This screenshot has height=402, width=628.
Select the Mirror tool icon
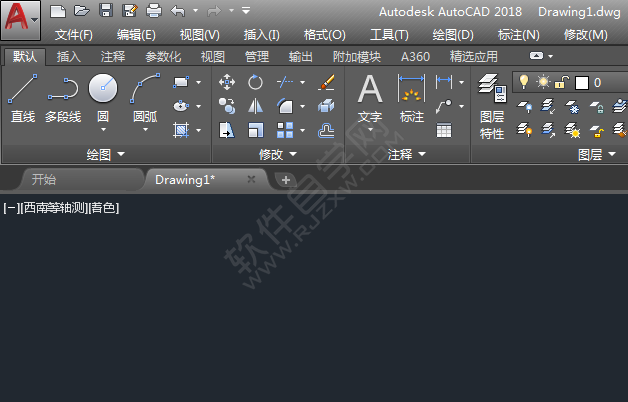pyautogui.click(x=255, y=106)
